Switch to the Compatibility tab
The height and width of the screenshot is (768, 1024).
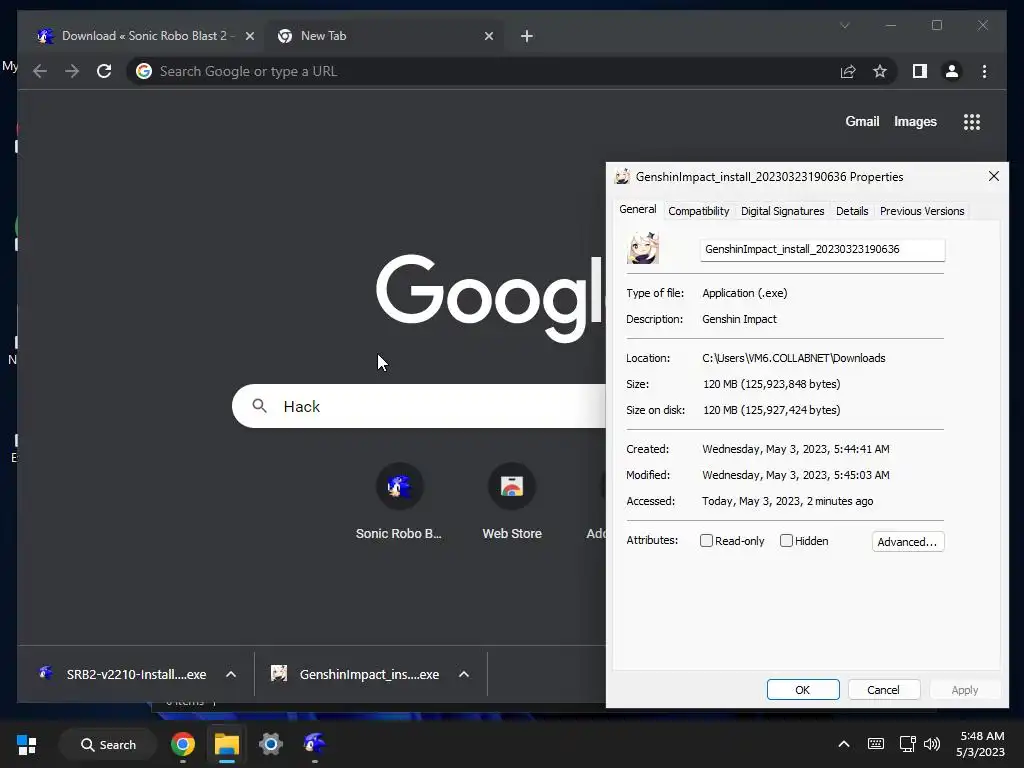click(x=699, y=211)
